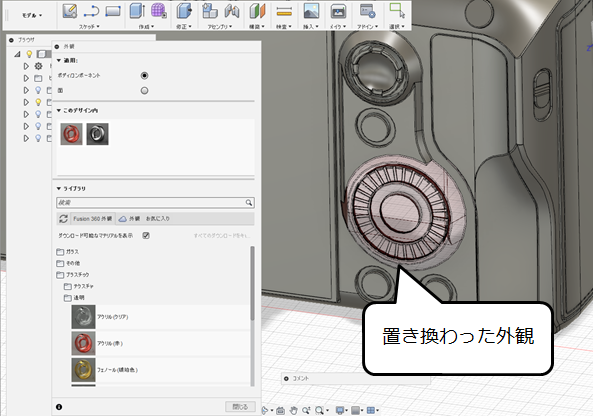The image size is (593, 416).
Task: Open the Make menu
Action: (338, 26)
